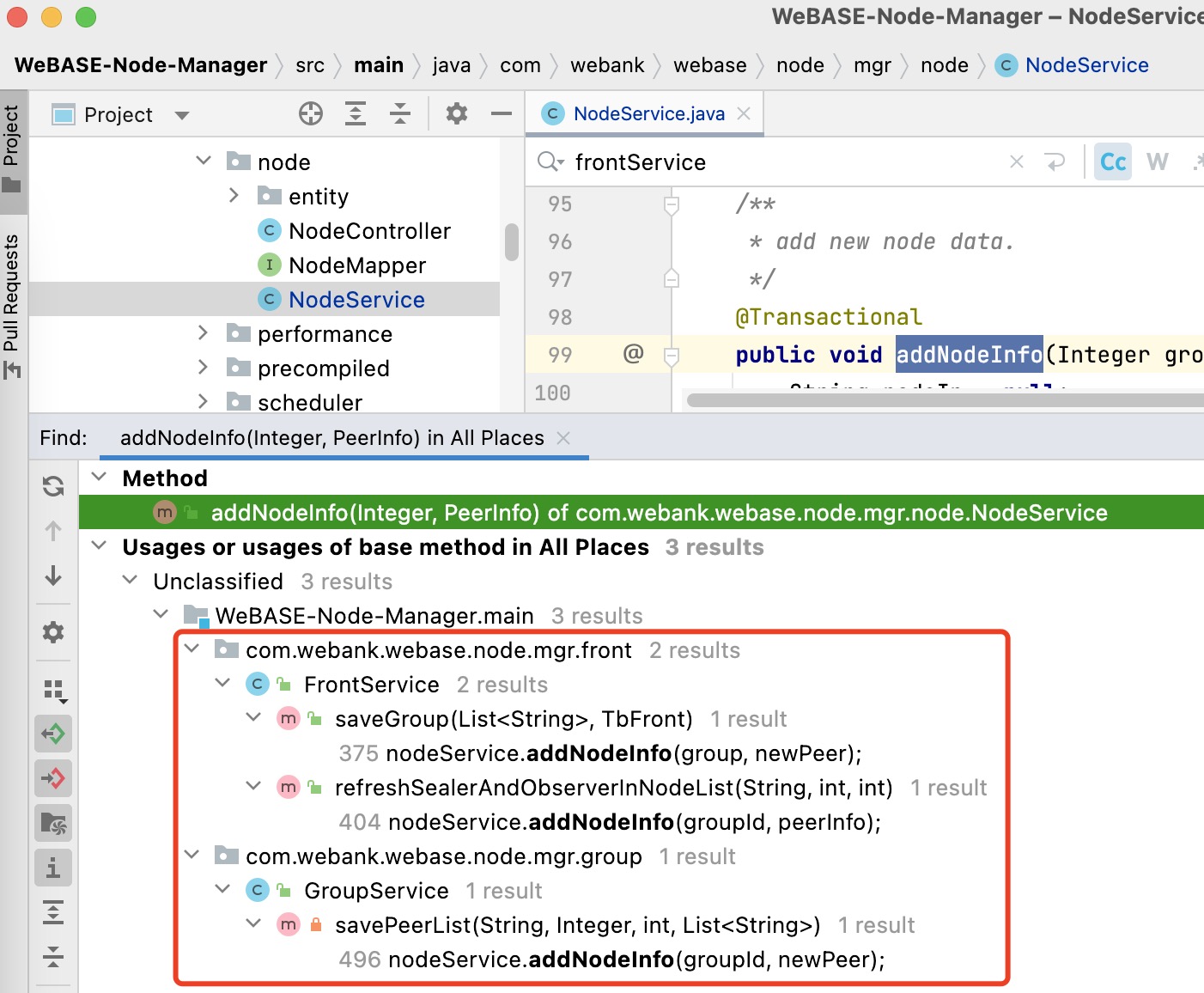1204x993 pixels.
Task: Click the Project tree vertical scrollbar
Action: pos(512,241)
